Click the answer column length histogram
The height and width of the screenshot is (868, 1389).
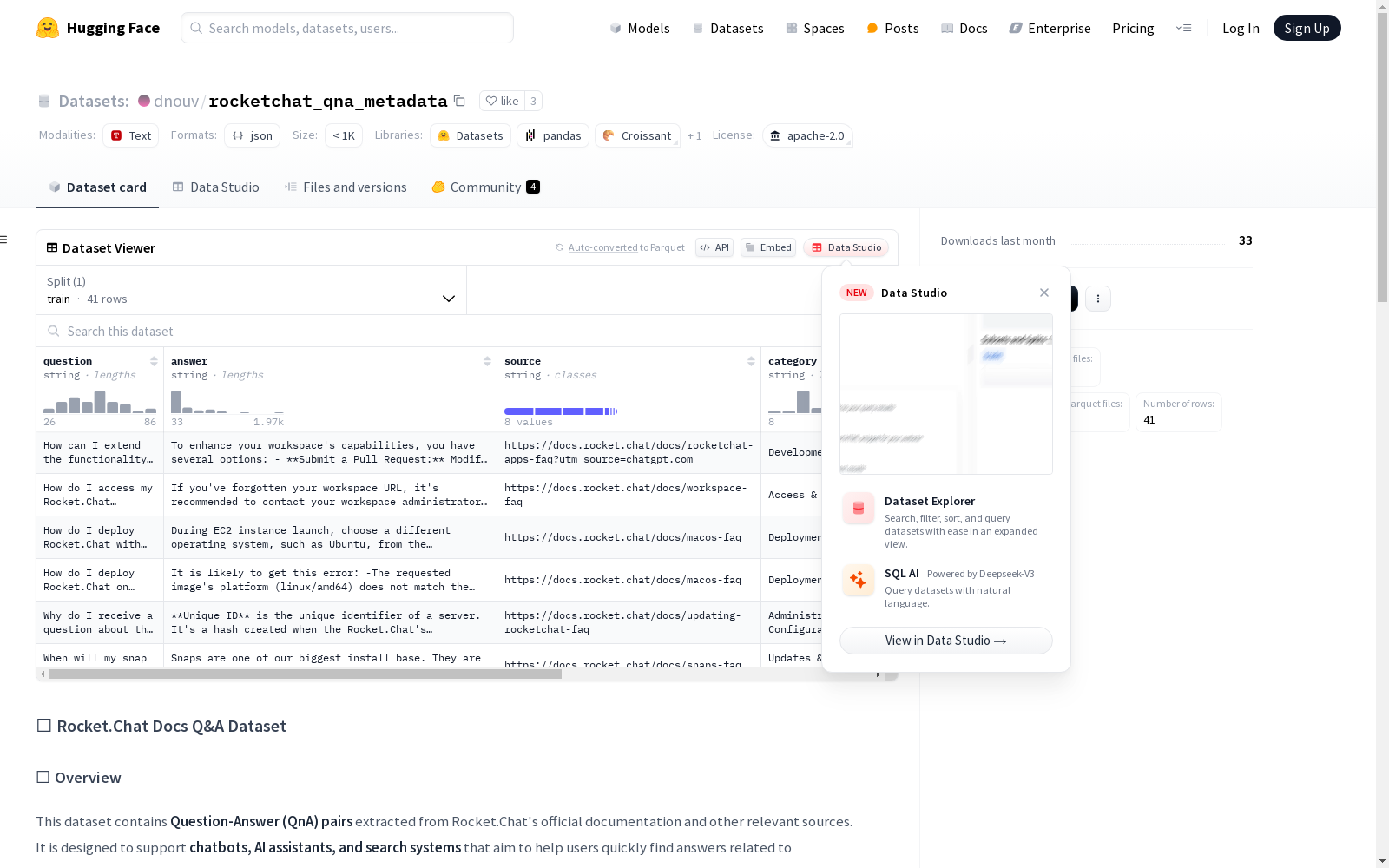[227, 402]
